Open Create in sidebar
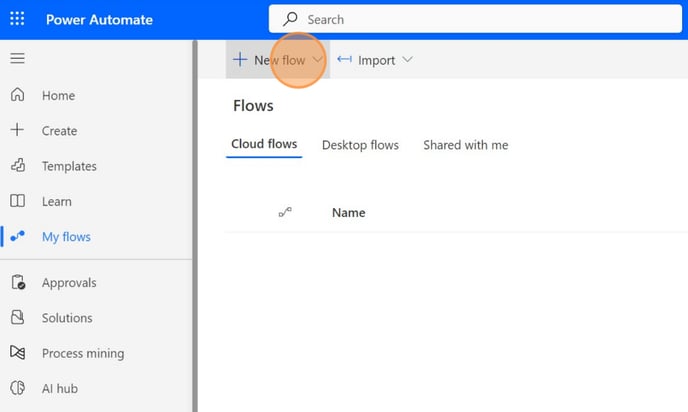 pos(59,131)
